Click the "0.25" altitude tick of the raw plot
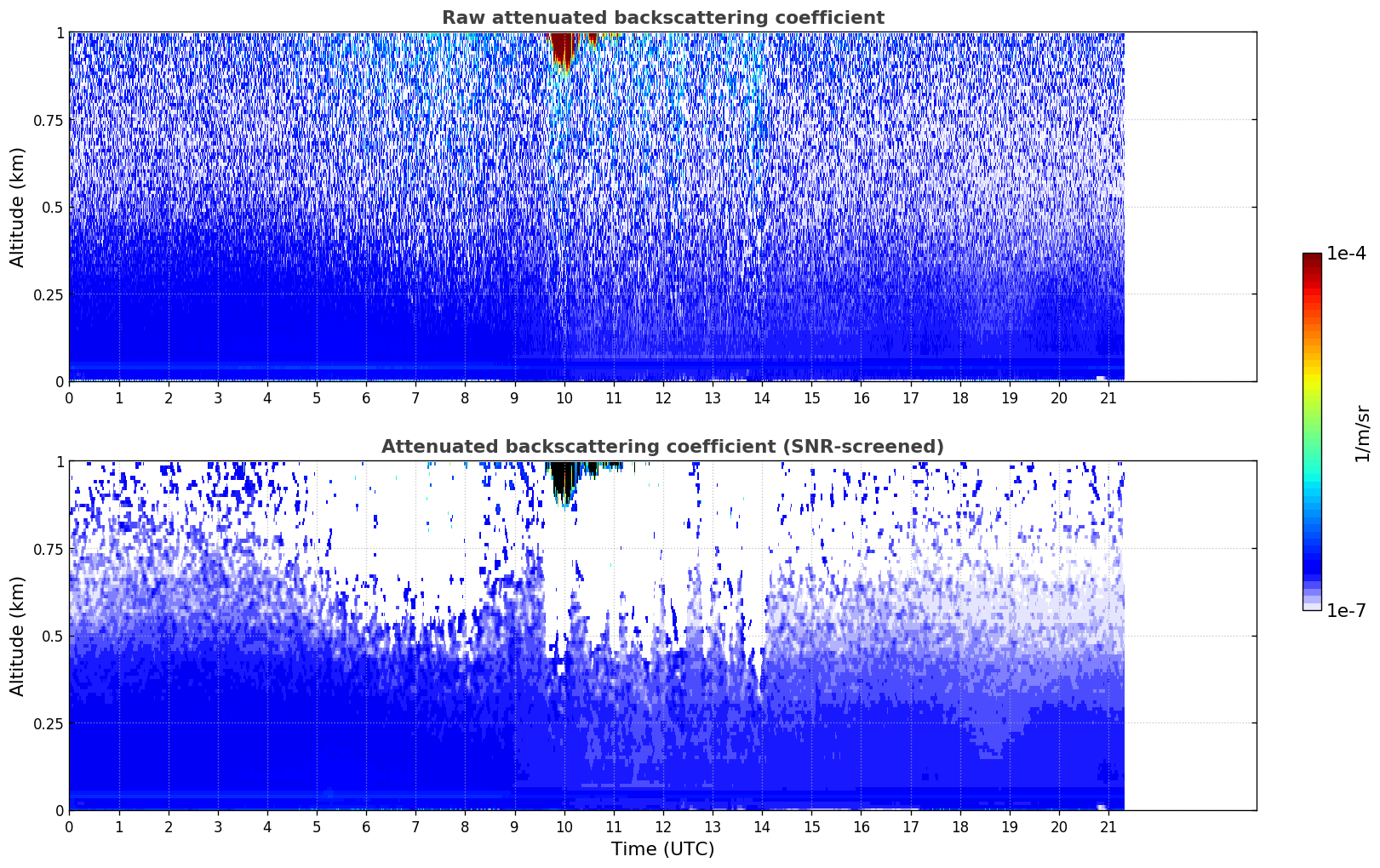 [x=49, y=294]
